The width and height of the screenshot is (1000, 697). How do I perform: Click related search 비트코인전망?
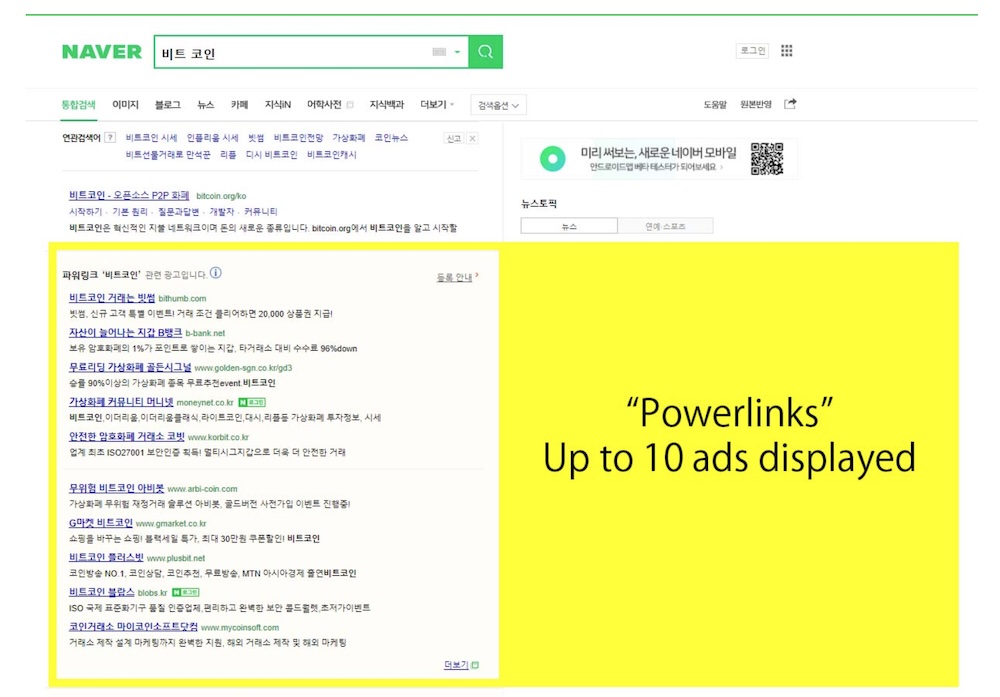[x=298, y=138]
